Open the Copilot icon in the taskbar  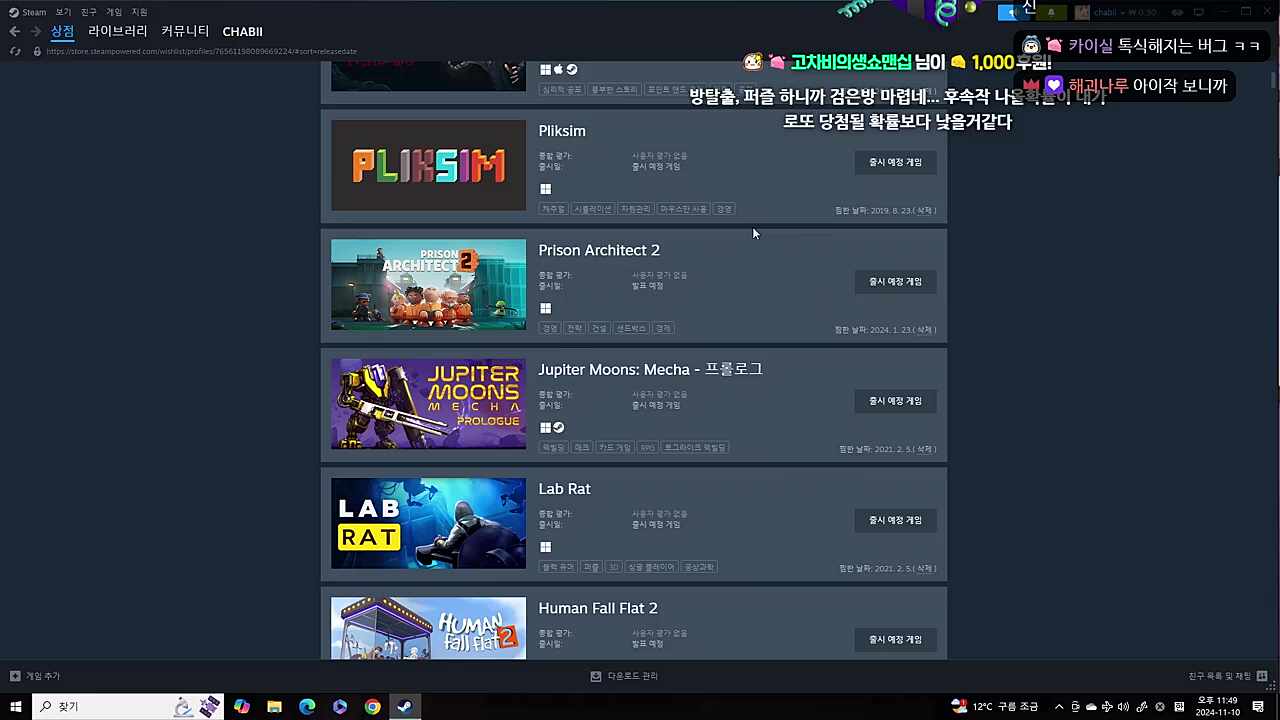coord(242,707)
